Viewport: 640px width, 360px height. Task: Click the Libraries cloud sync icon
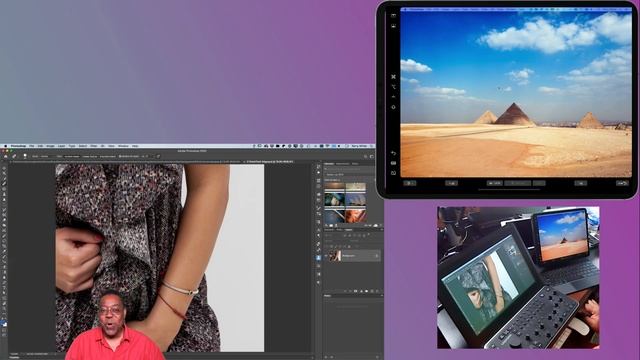tap(376, 225)
